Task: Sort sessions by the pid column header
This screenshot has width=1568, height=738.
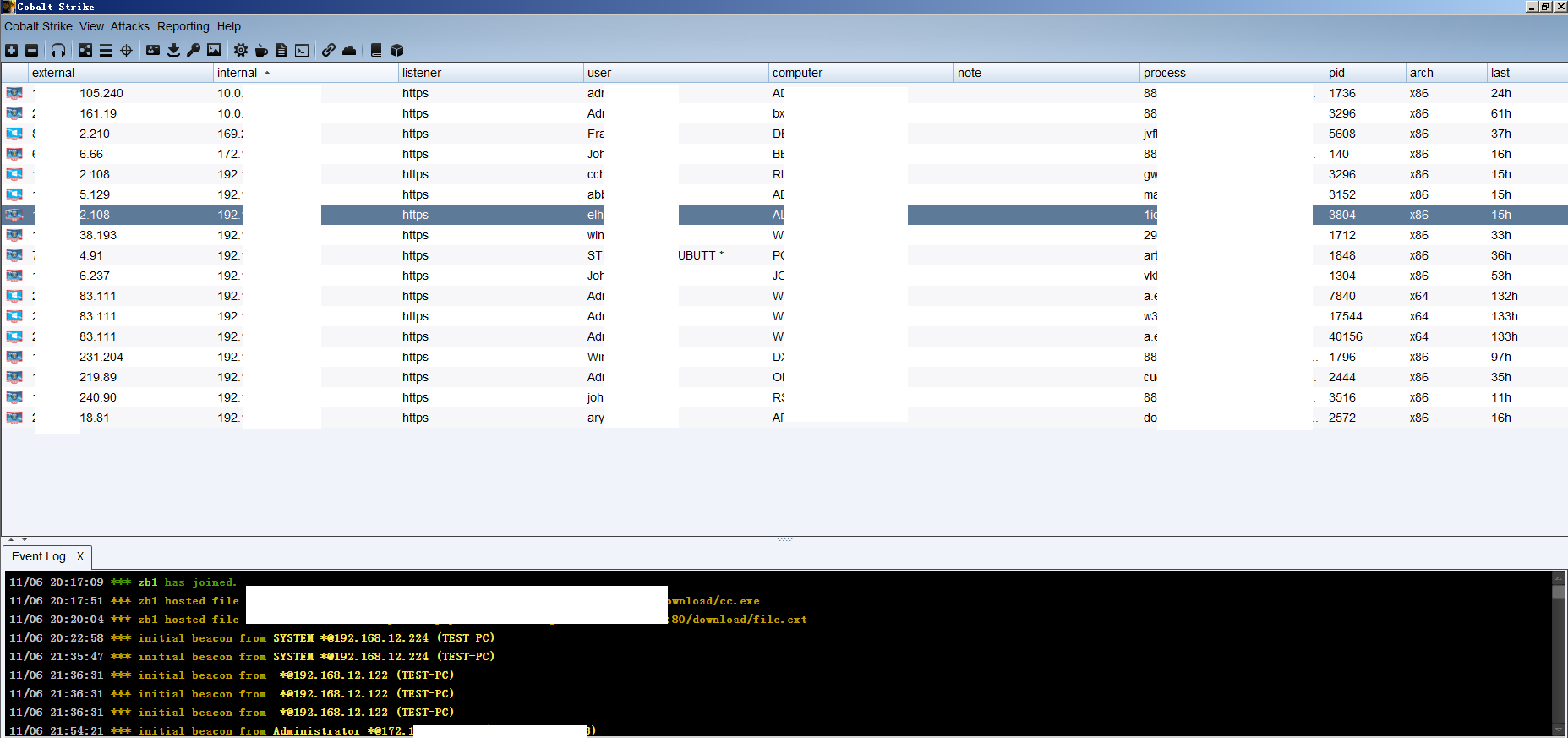Action: [x=1336, y=73]
